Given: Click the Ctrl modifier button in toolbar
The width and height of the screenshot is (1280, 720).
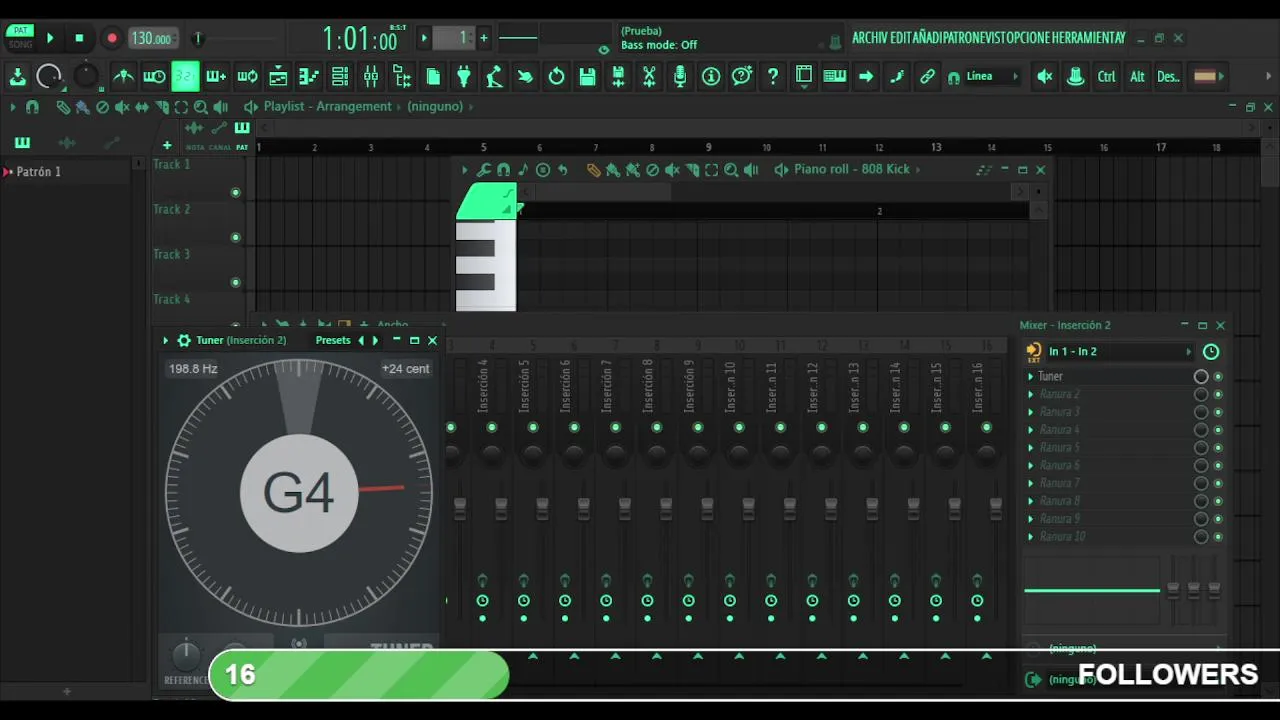Looking at the screenshot, I should [1106, 76].
